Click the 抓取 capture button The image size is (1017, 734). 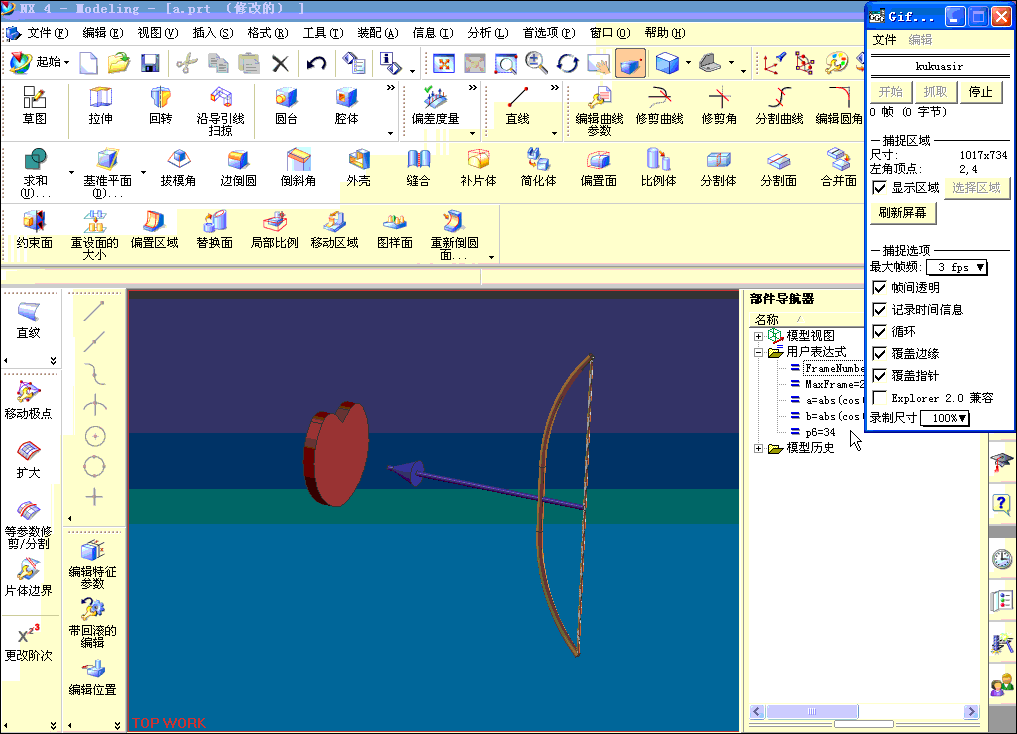tap(935, 92)
